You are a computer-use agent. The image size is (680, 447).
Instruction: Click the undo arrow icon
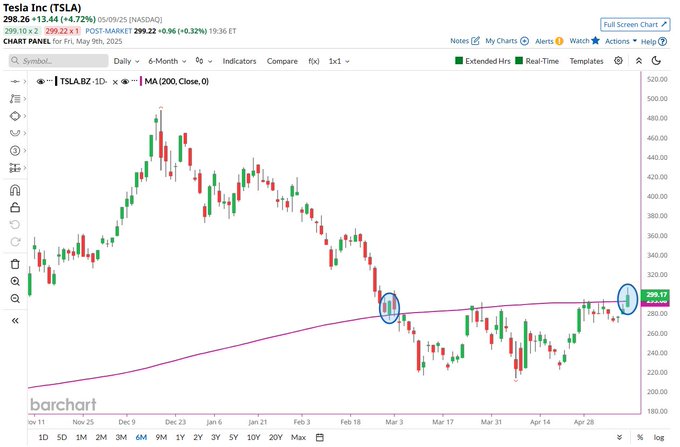coord(15,225)
